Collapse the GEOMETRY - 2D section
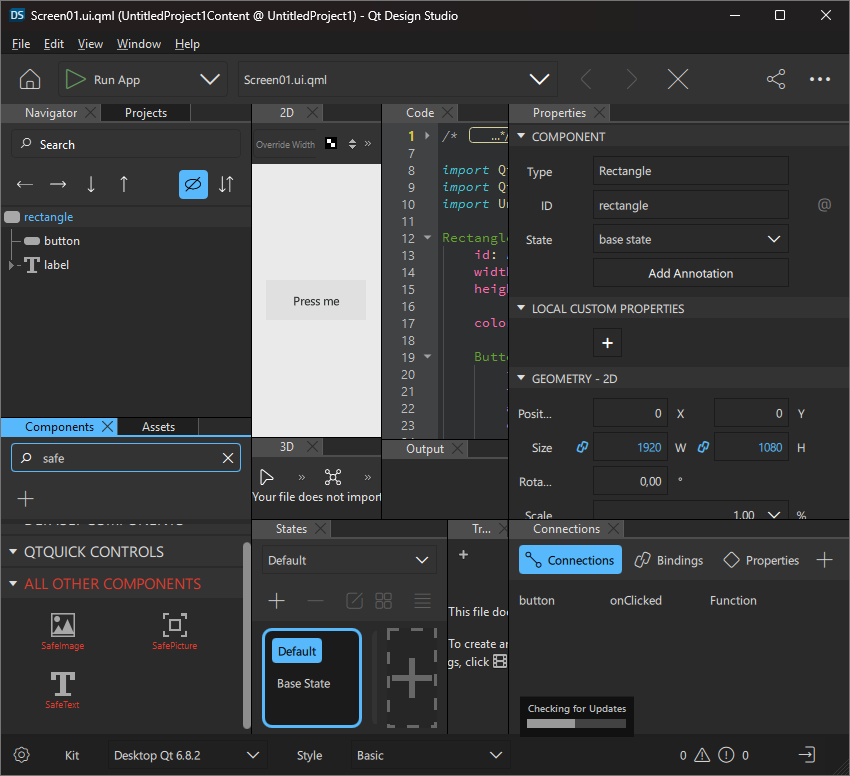 tap(521, 379)
